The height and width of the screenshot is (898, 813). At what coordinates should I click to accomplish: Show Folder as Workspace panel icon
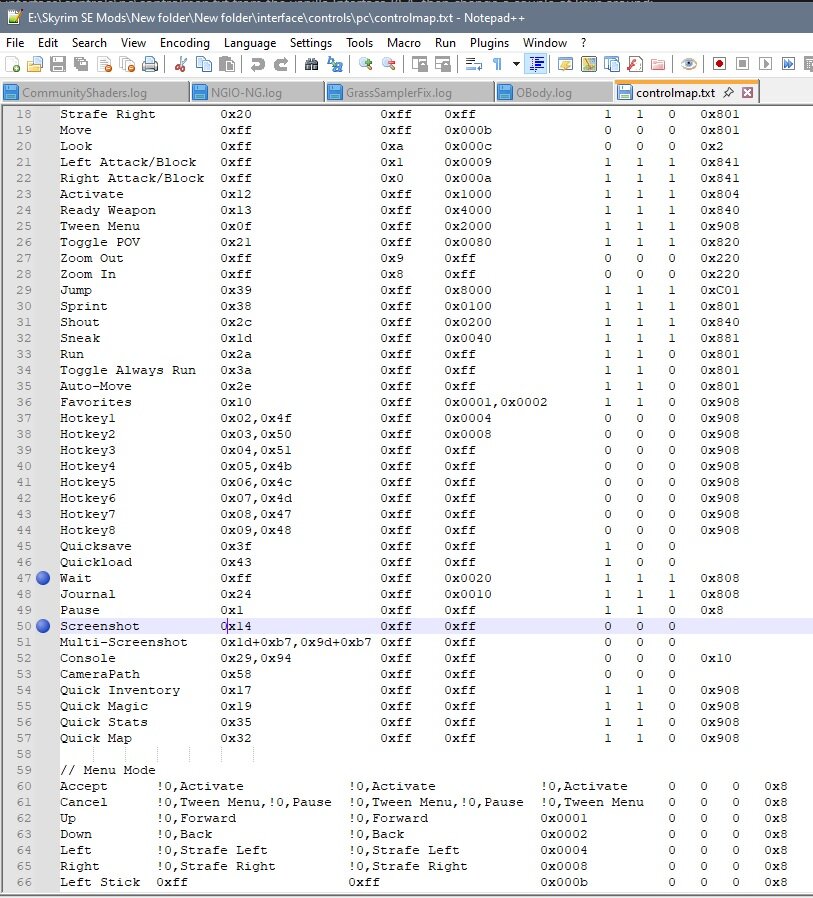[658, 64]
